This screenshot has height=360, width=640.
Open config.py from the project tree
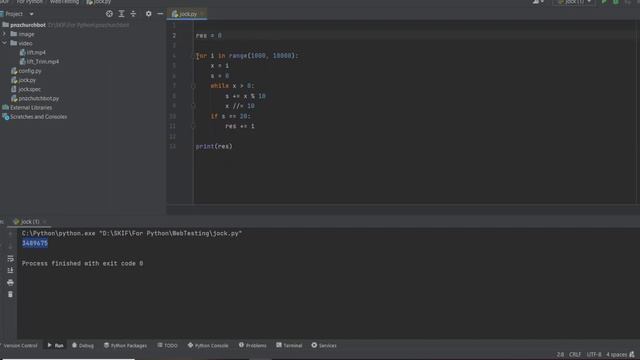(x=26, y=71)
